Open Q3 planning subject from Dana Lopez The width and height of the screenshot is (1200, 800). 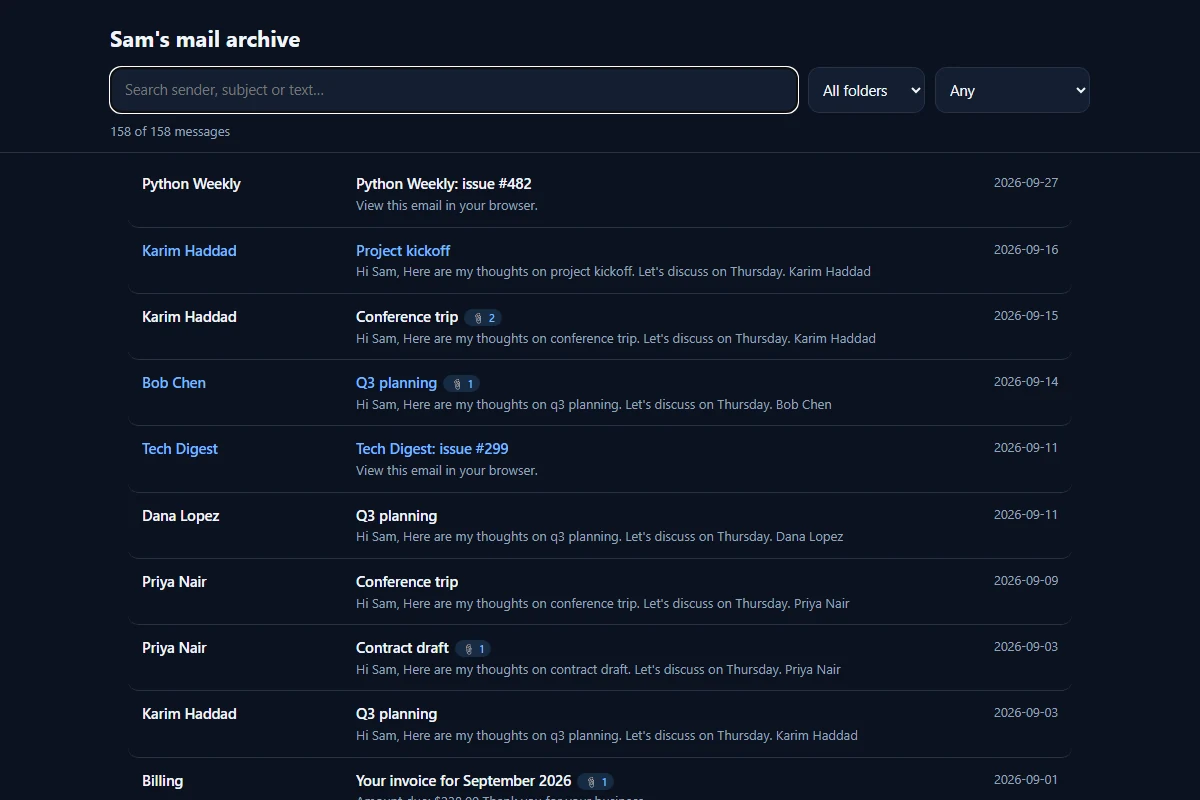point(396,516)
